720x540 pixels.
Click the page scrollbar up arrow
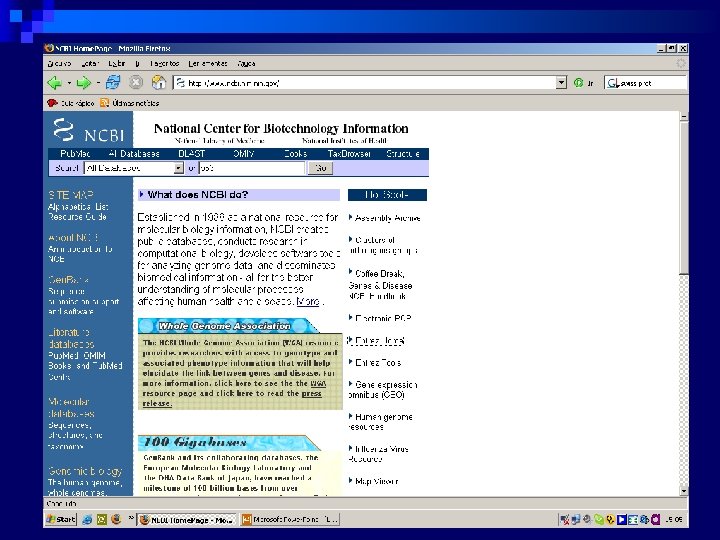tap(684, 117)
